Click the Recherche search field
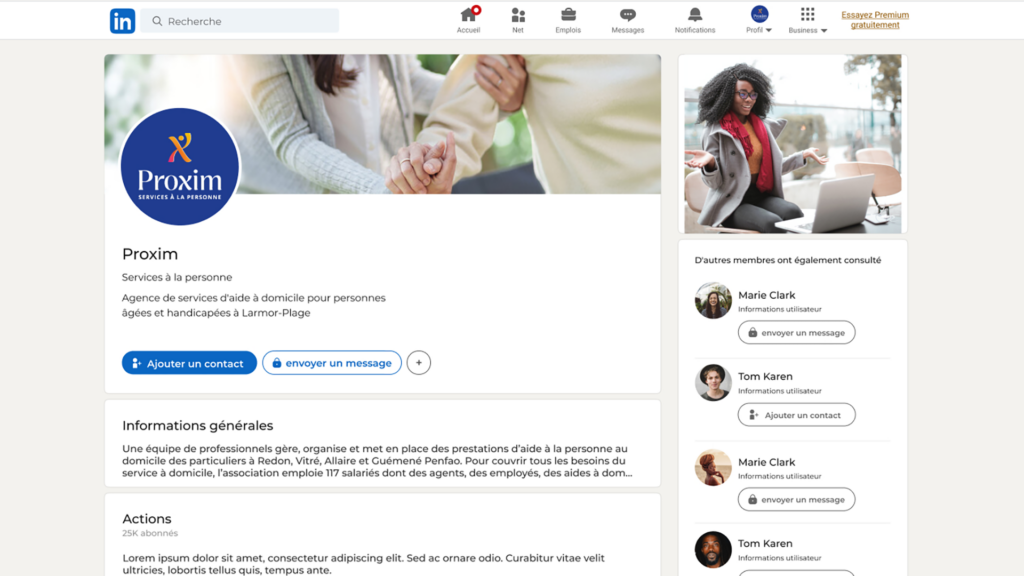Viewport: 1024px width, 576px height. tap(240, 21)
